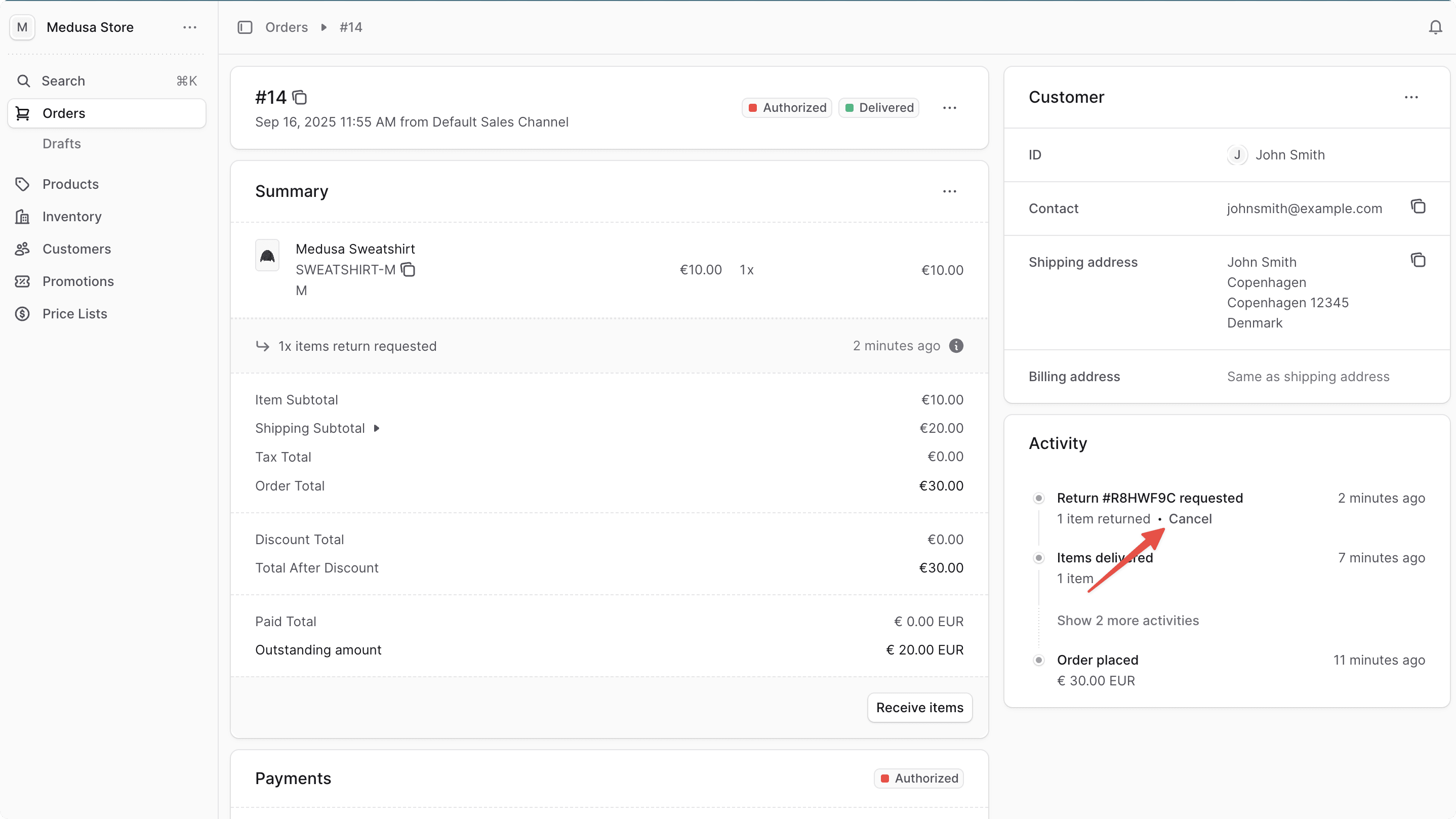Open the Price Lists section
This screenshot has height=819, width=1456.
point(75,313)
